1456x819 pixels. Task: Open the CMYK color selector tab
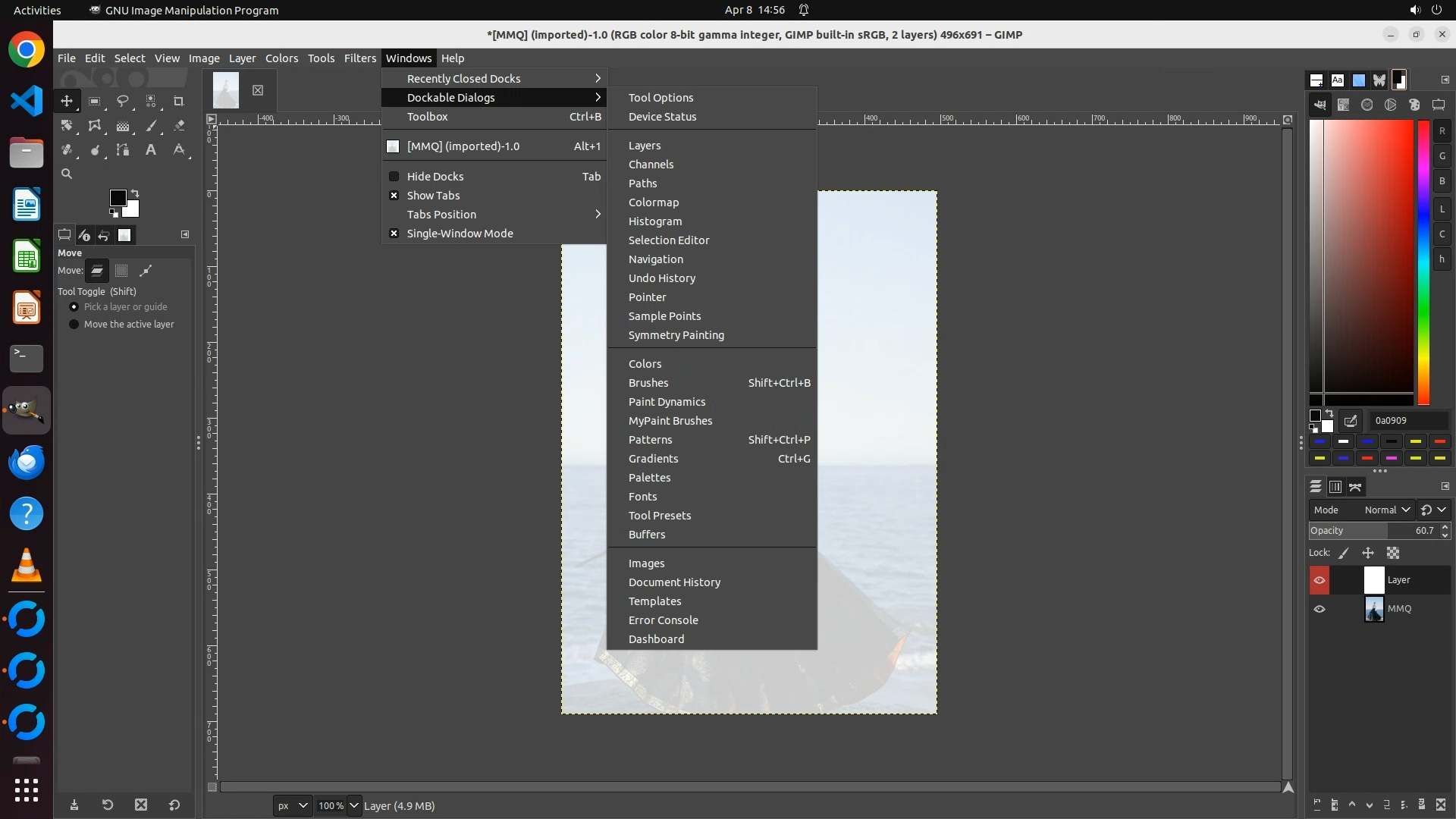click(1343, 105)
